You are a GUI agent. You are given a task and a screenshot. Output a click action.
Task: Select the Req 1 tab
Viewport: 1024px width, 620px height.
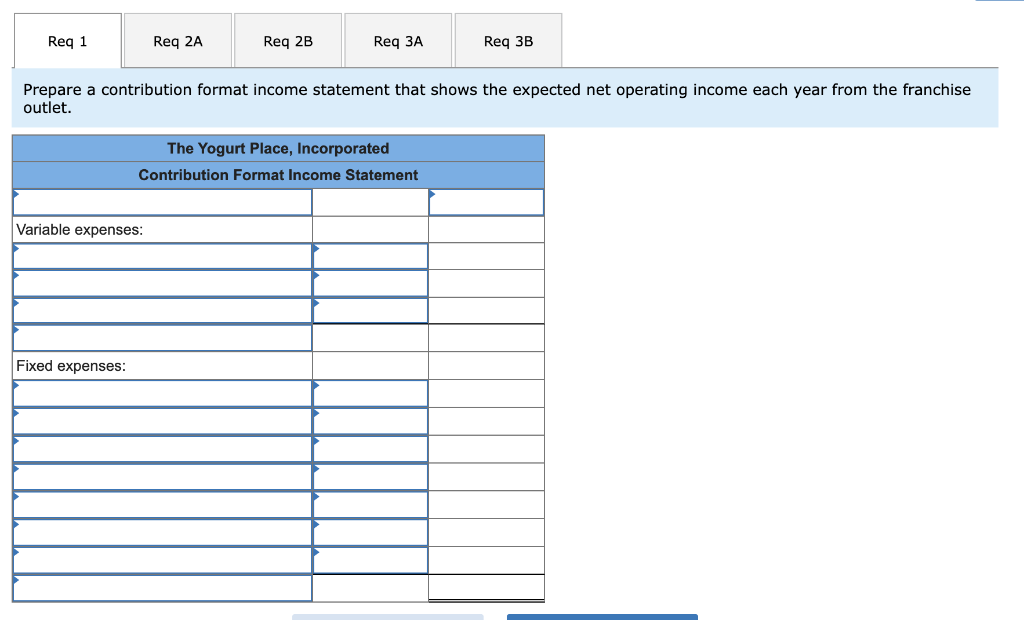(67, 40)
